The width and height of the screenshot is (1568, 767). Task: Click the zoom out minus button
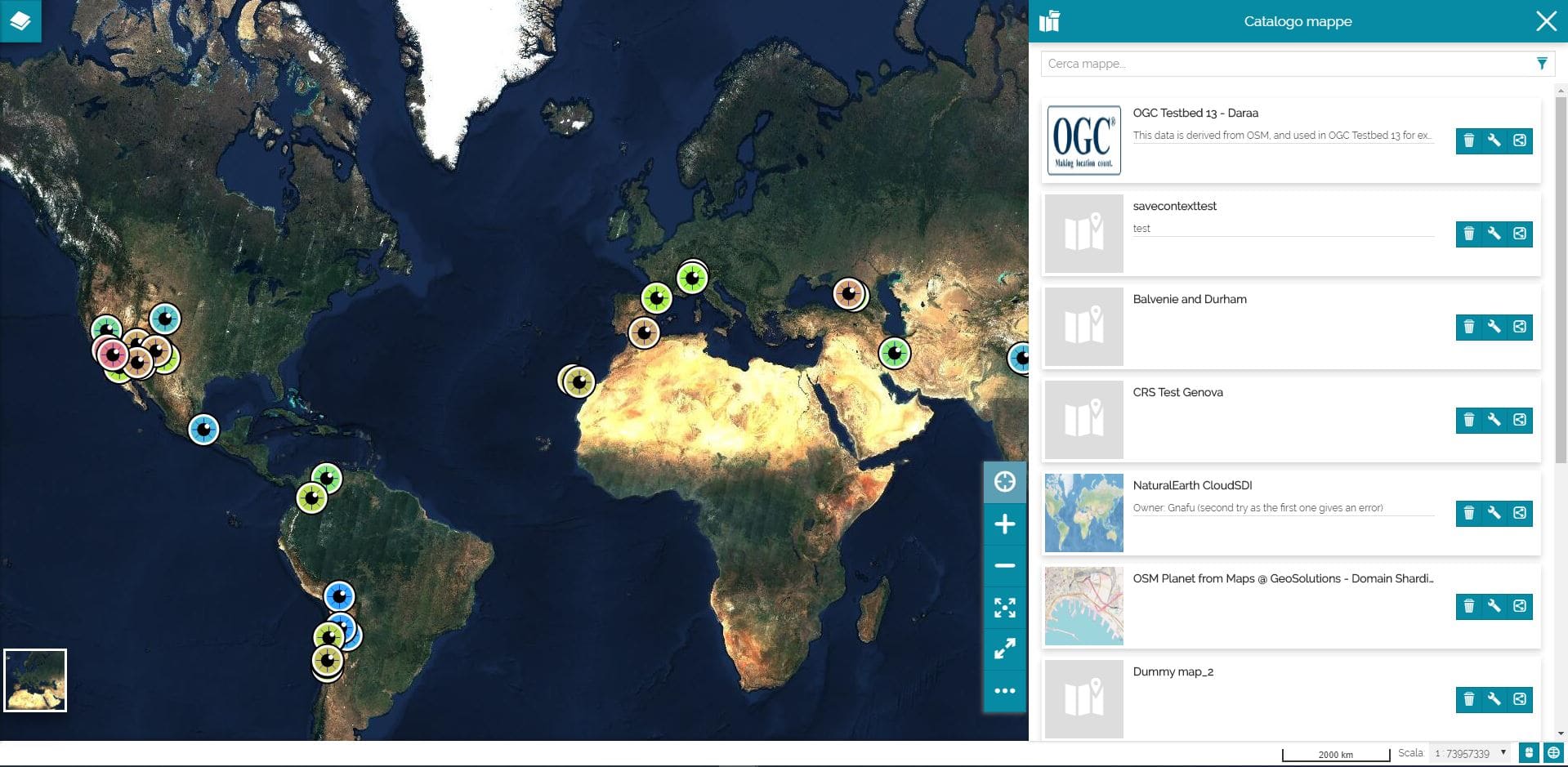(x=1004, y=566)
